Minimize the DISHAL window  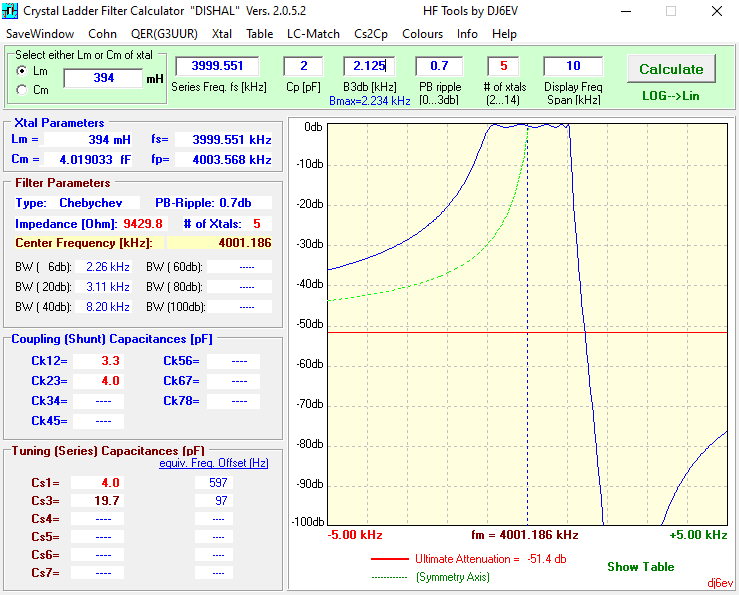pos(626,11)
